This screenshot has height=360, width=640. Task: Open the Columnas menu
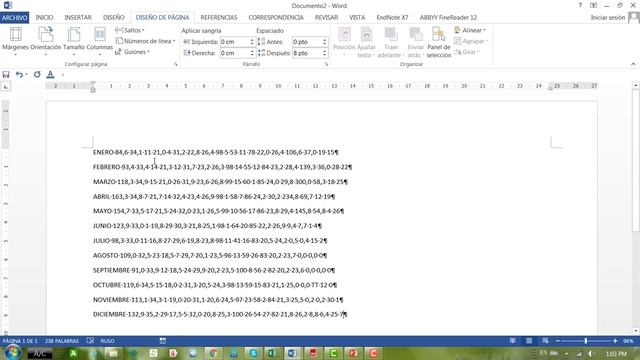100,41
